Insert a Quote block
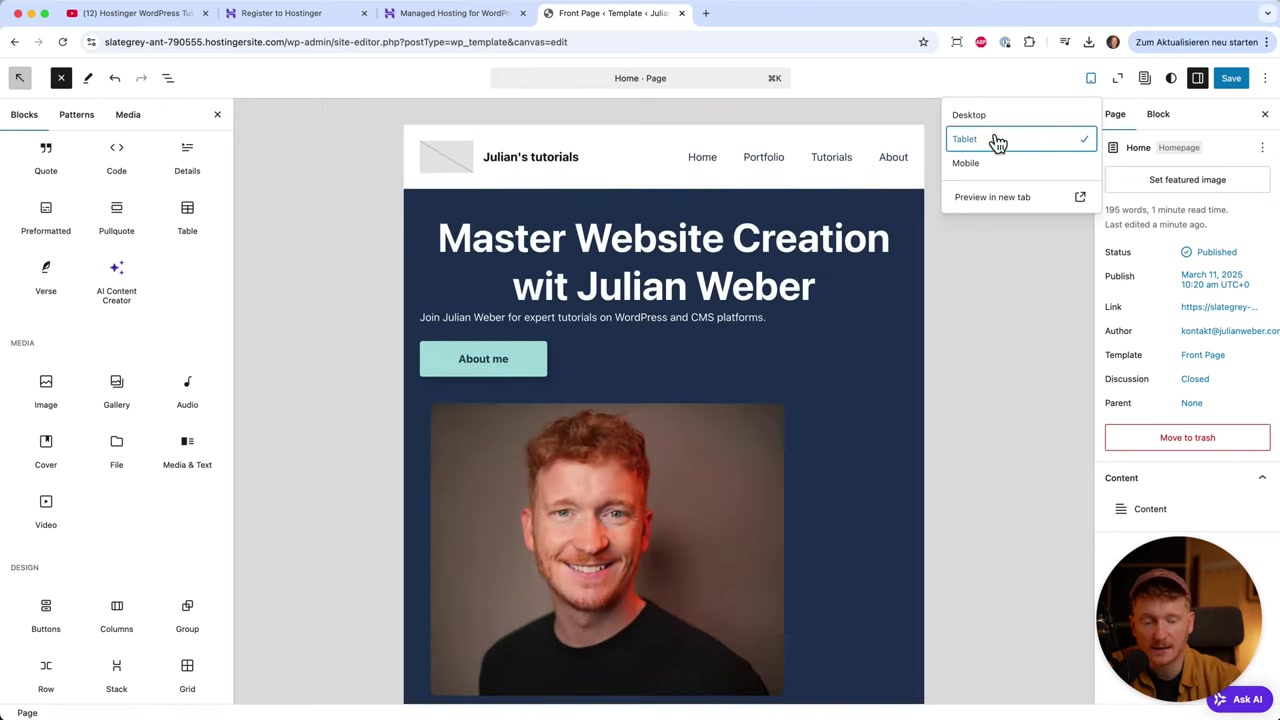The width and height of the screenshot is (1280, 720). pos(46,157)
